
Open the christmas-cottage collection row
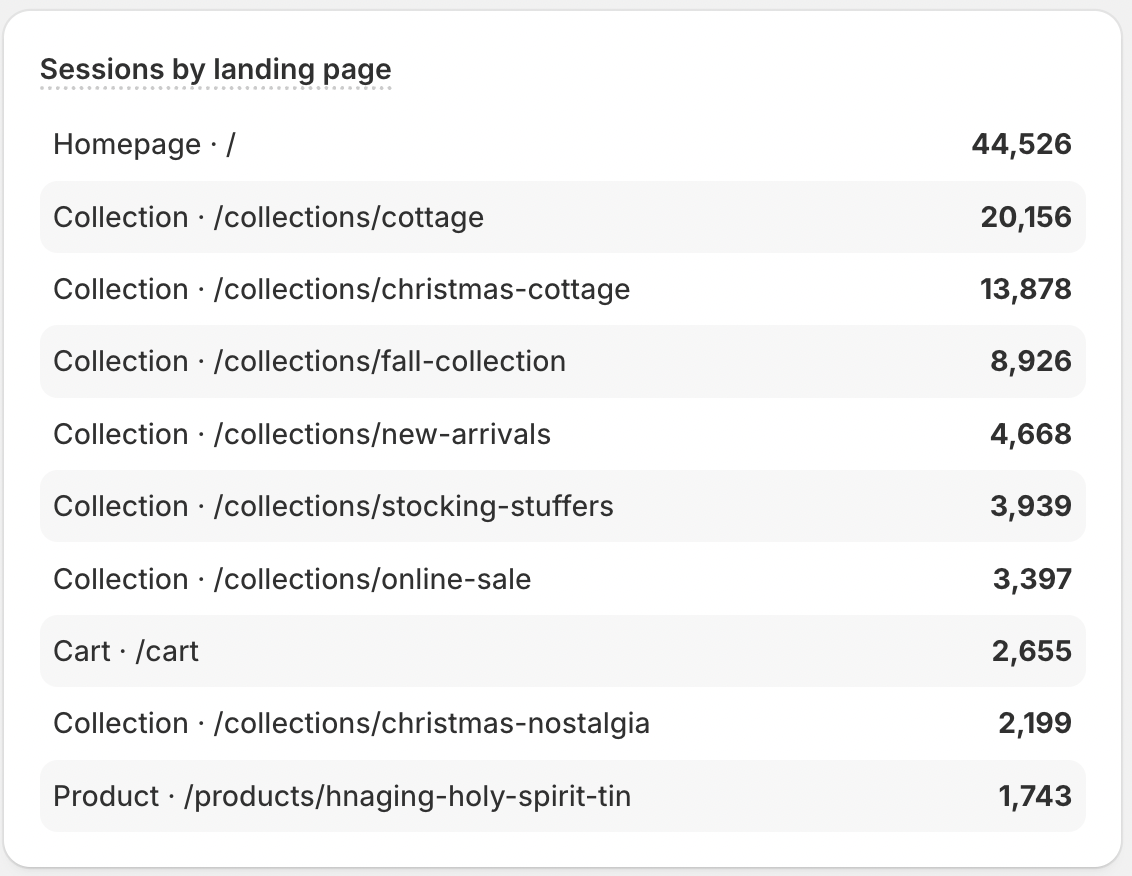click(341, 290)
